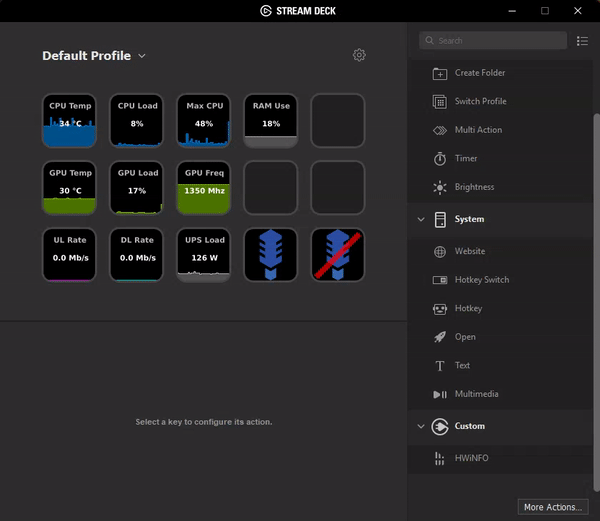The width and height of the screenshot is (600, 521).
Task: Click the HWiNFO plugin icon
Action: 440,458
